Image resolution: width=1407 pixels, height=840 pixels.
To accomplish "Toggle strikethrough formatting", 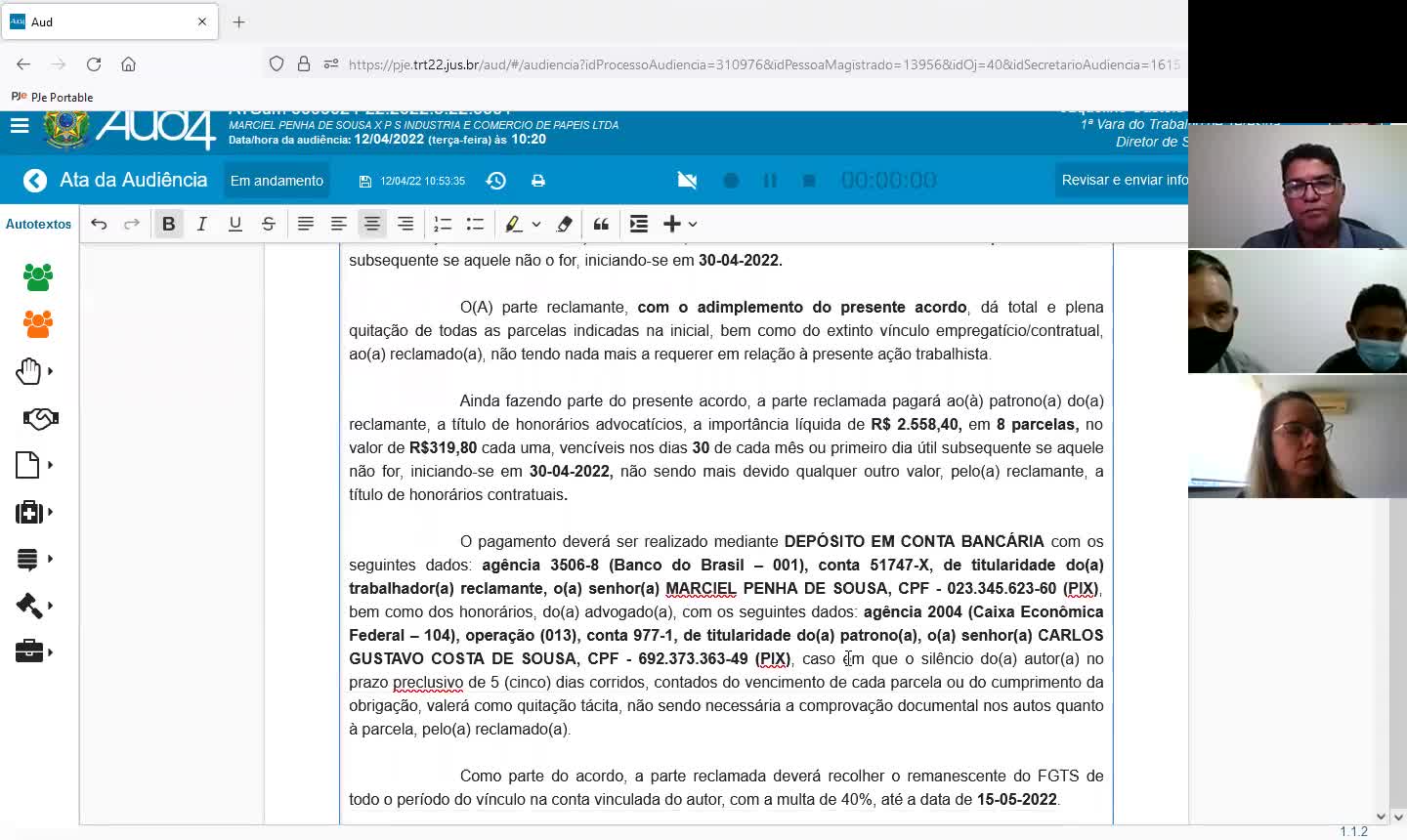I will [269, 225].
